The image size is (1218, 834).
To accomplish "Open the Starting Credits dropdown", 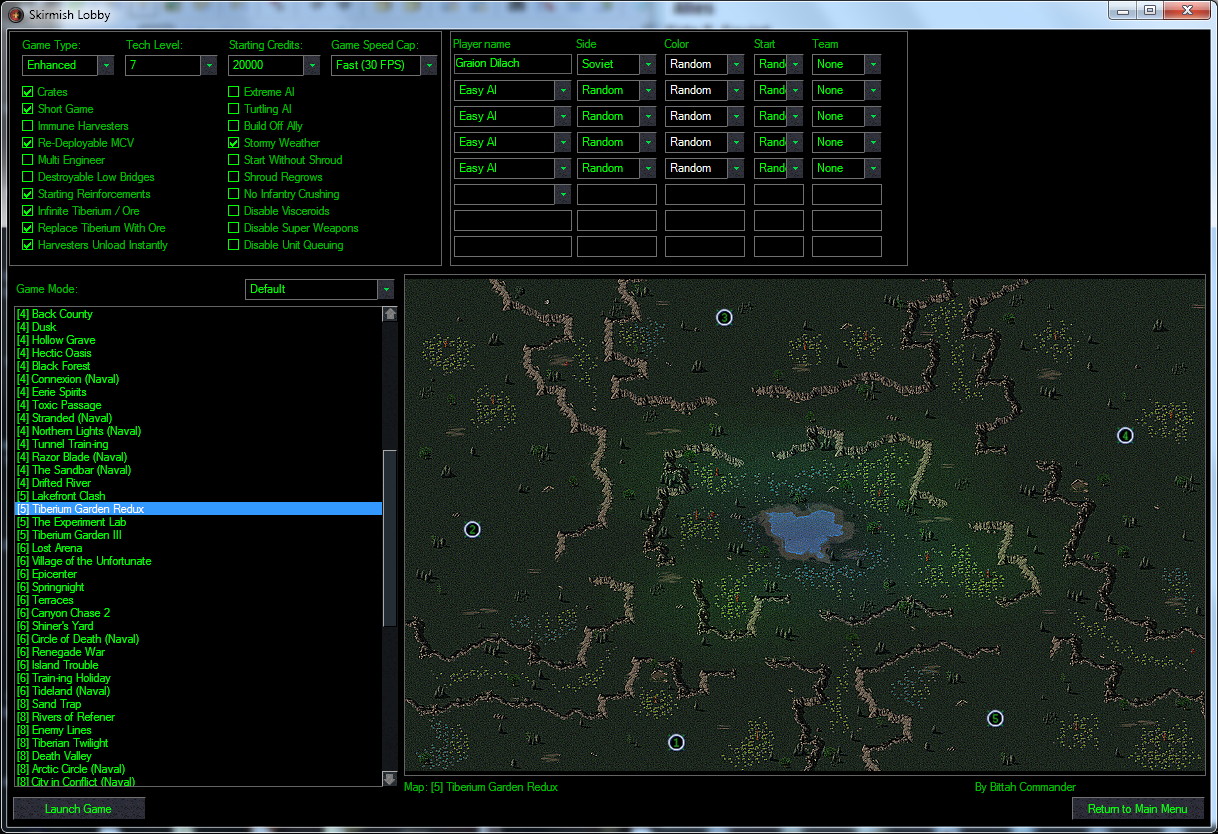I will click(x=313, y=64).
